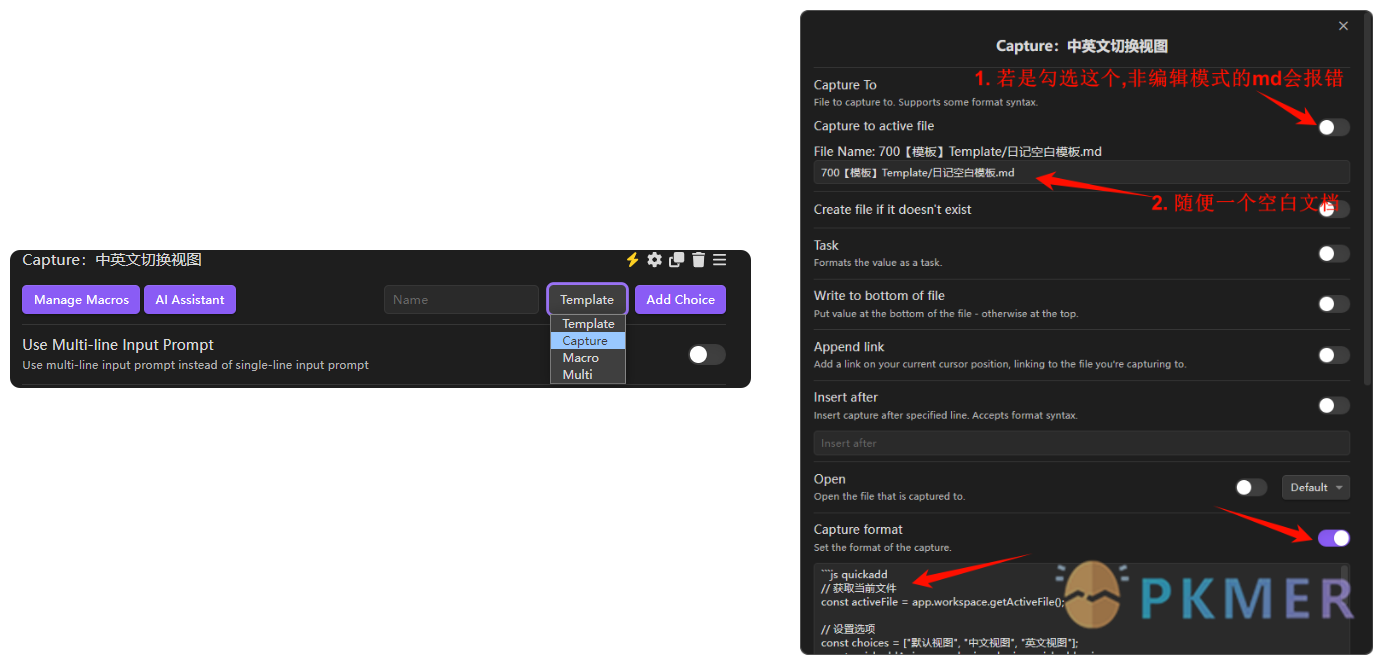This screenshot has height=665, width=1383.
Task: Click the dialog title Capture: 中英文切换视图
Action: (1082, 46)
